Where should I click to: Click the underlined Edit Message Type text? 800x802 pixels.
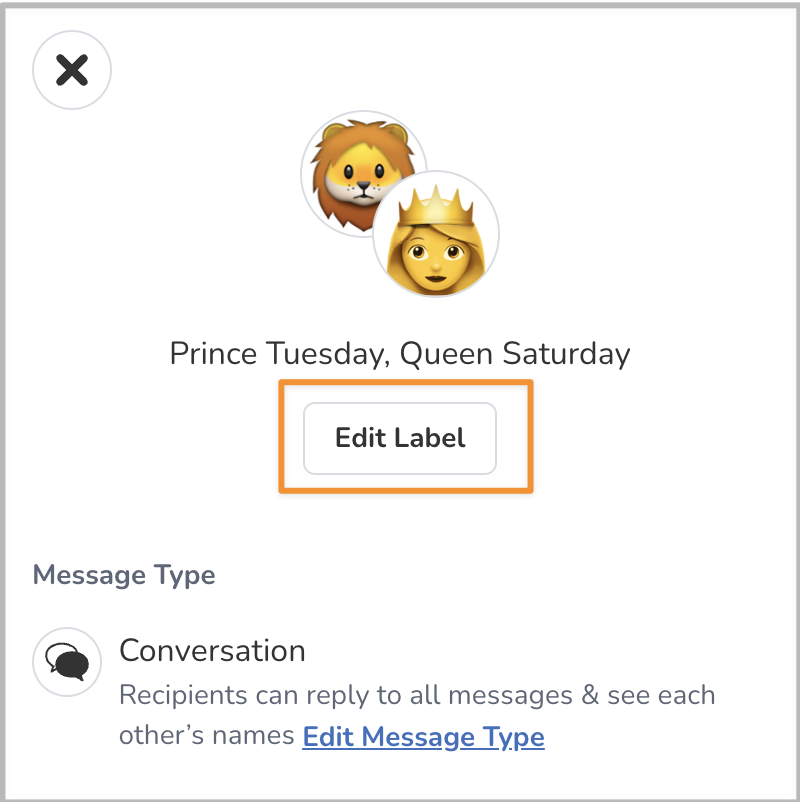(x=423, y=736)
